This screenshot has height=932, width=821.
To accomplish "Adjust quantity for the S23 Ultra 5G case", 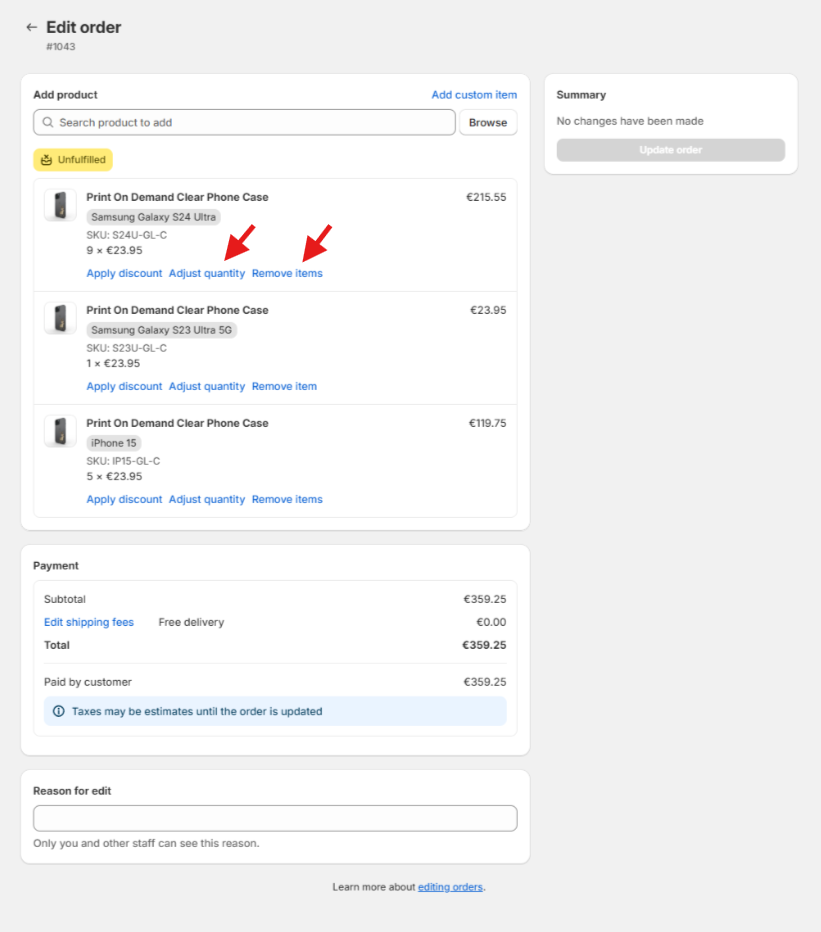I will [x=207, y=387].
